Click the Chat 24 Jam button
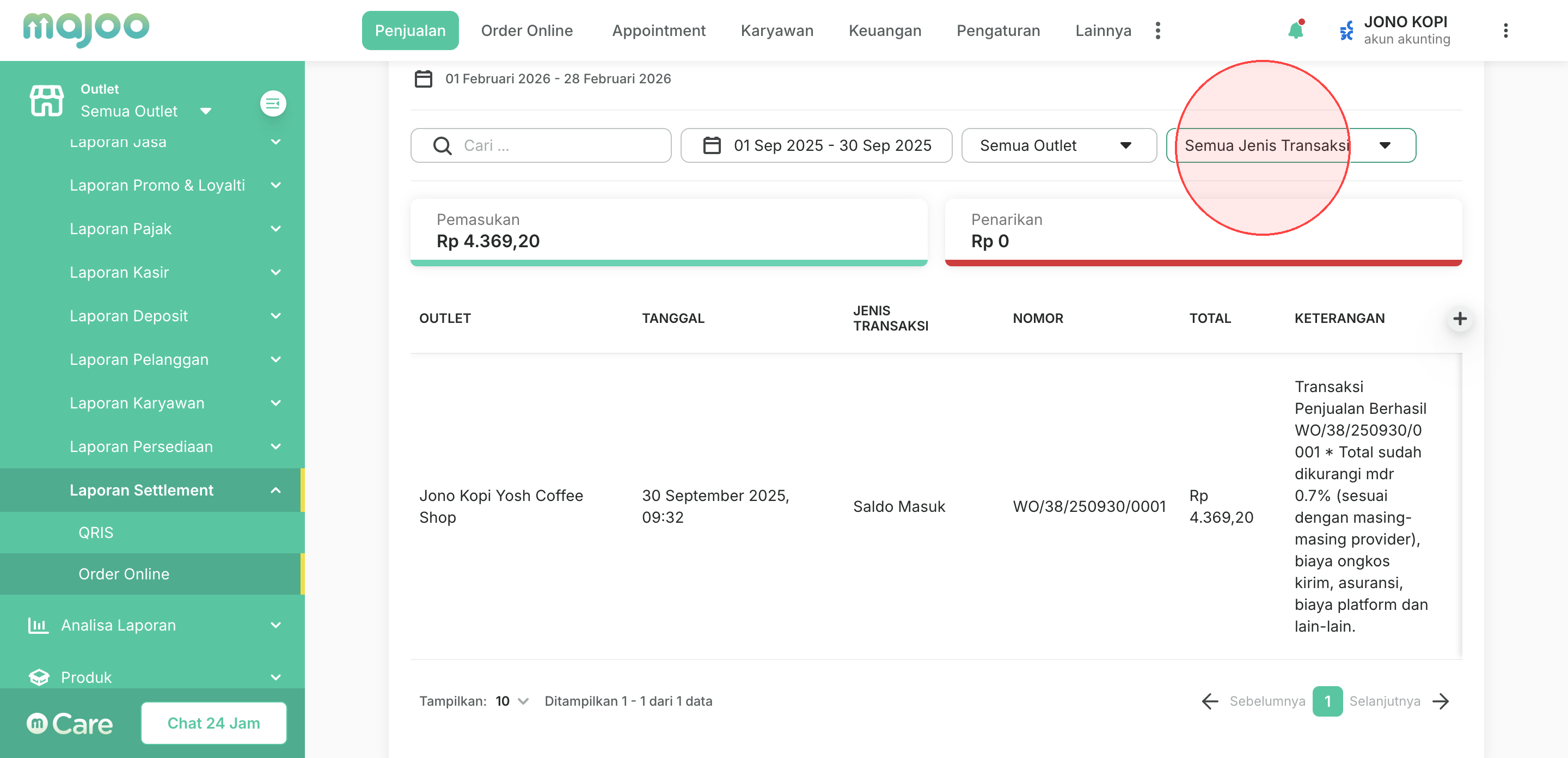This screenshot has width=1568, height=758. [x=213, y=723]
